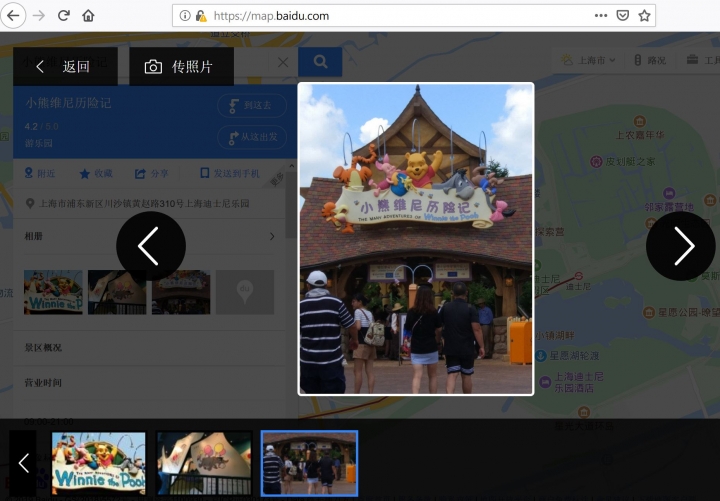Click the browser forward arrow
The image size is (720, 501).
click(x=39, y=16)
